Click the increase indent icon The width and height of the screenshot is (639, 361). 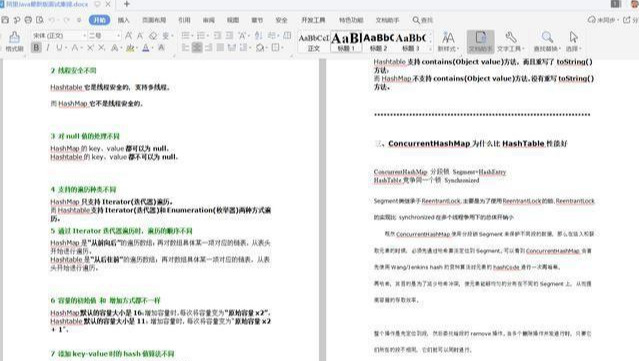click(229, 36)
